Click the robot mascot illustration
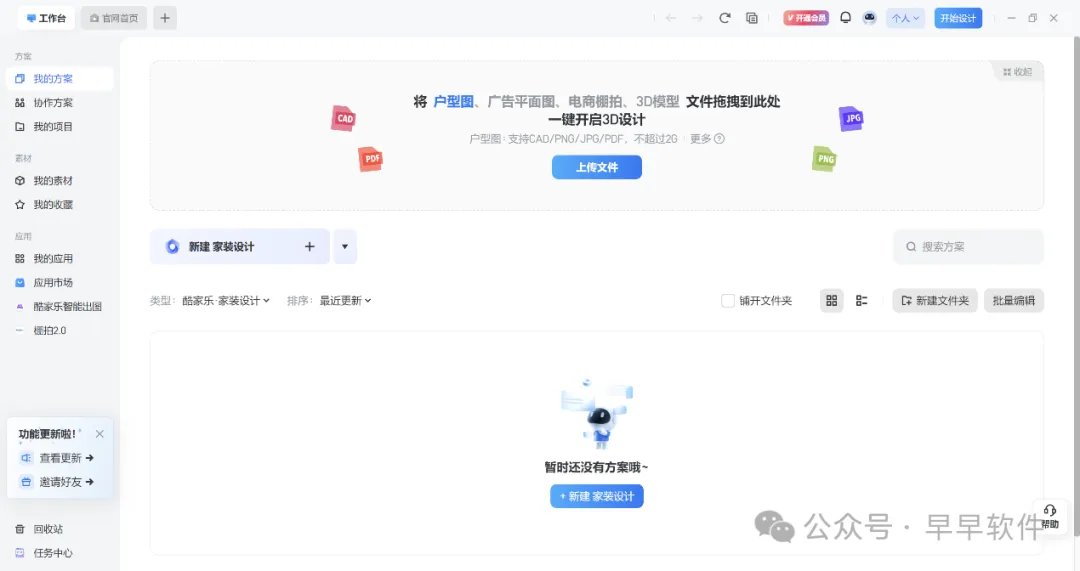This screenshot has width=1080, height=571. pos(596,415)
